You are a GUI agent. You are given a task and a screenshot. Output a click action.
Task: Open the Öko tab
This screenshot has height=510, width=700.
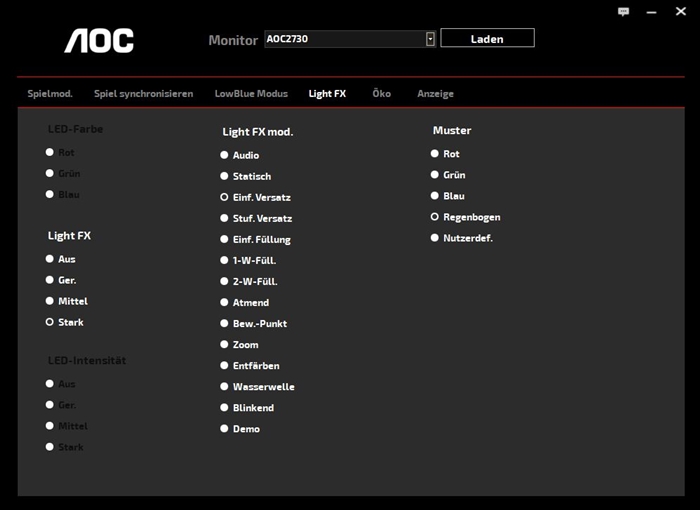pos(381,93)
